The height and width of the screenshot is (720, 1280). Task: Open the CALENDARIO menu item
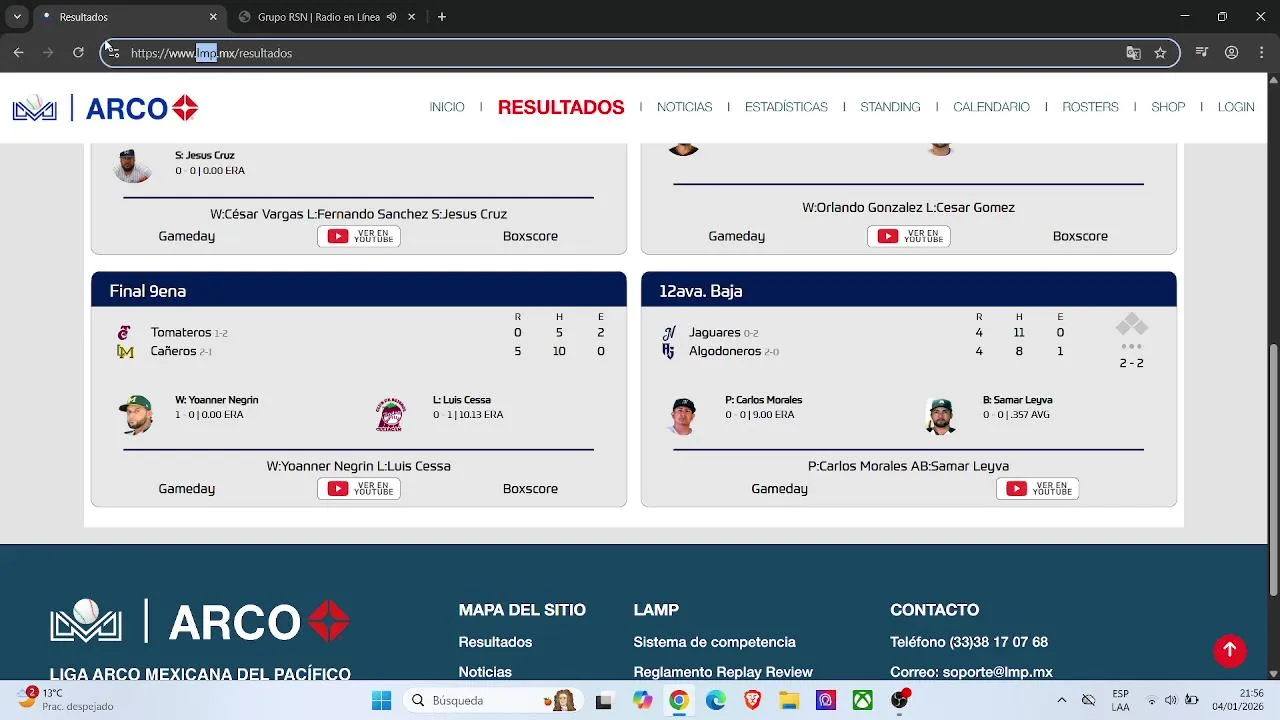pyautogui.click(x=991, y=107)
